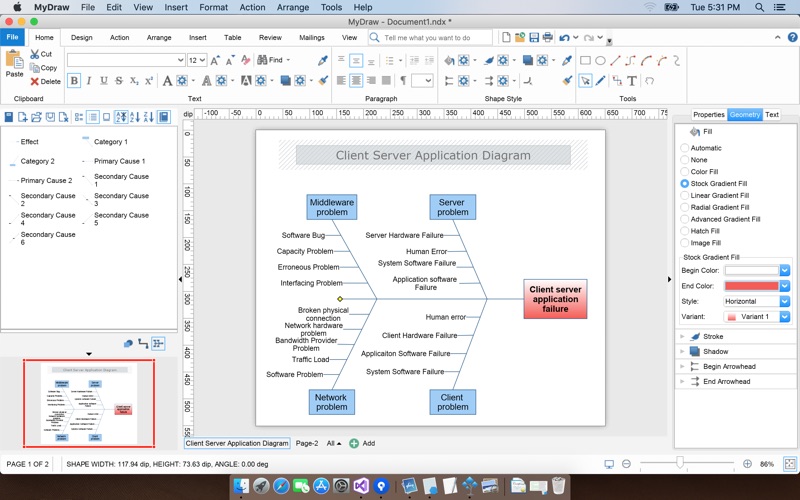Image resolution: width=800 pixels, height=500 pixels.
Task: Toggle Underline text formatting
Action: (x=104, y=81)
